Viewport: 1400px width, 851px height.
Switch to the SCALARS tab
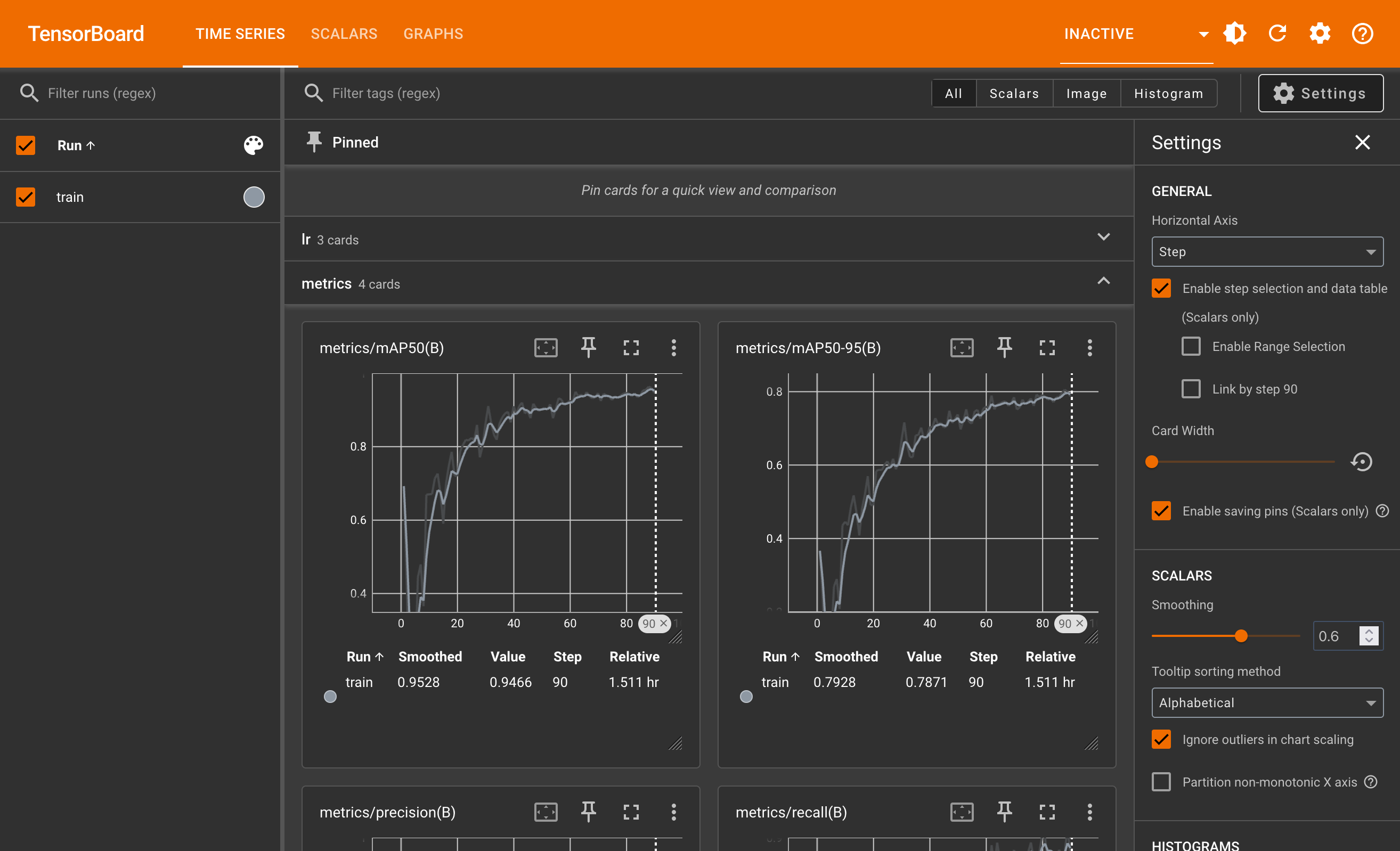[x=344, y=34]
